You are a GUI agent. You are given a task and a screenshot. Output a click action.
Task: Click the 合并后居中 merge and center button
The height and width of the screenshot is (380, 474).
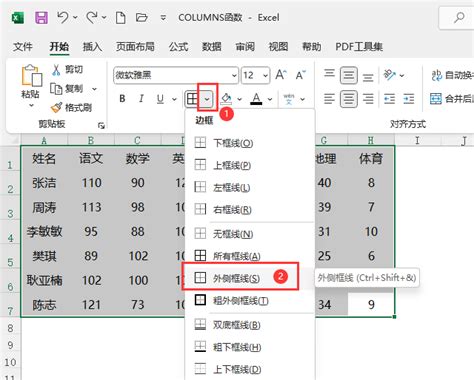pos(452,99)
